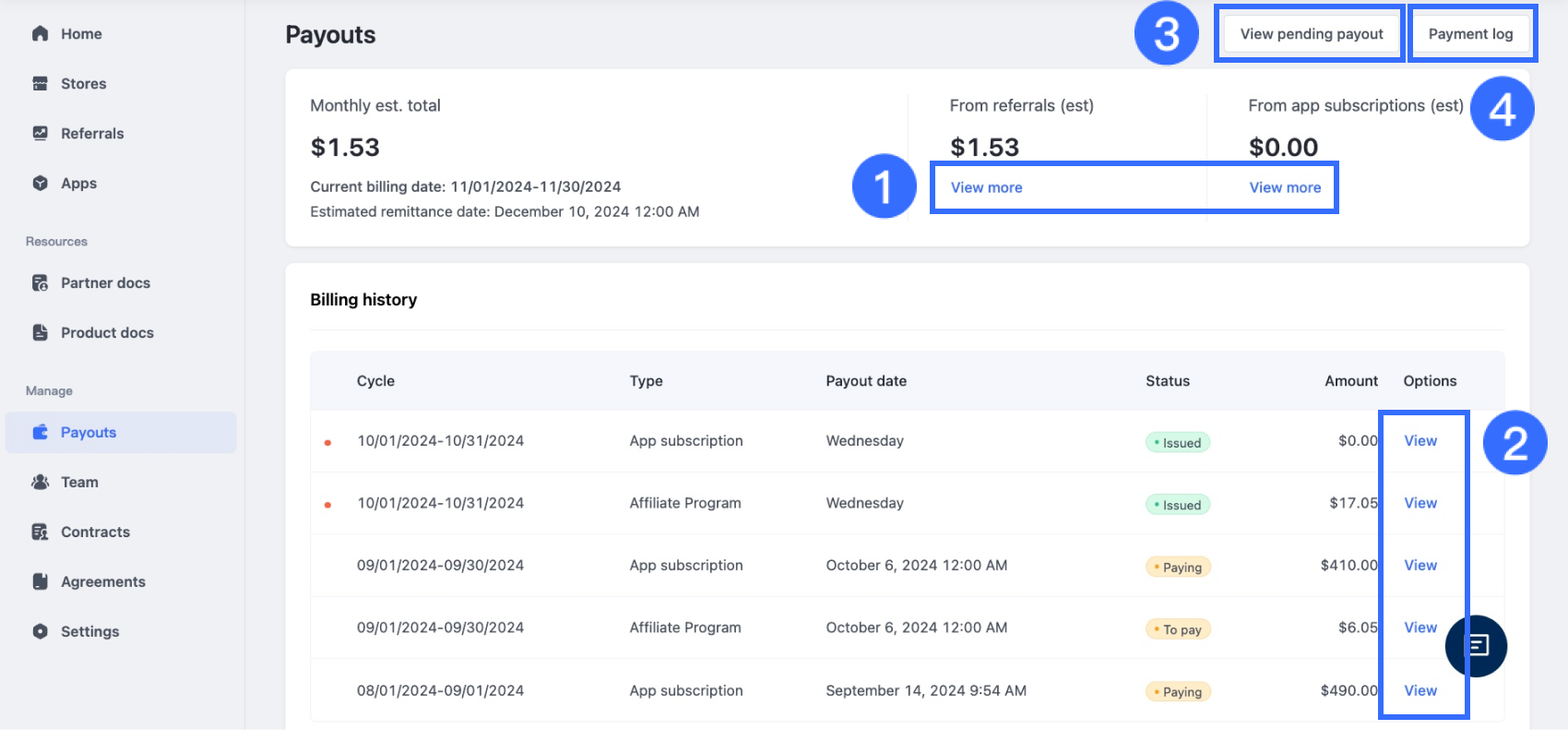Click View more under app subscriptions
Screen dimensions: 1568x730
click(1285, 187)
